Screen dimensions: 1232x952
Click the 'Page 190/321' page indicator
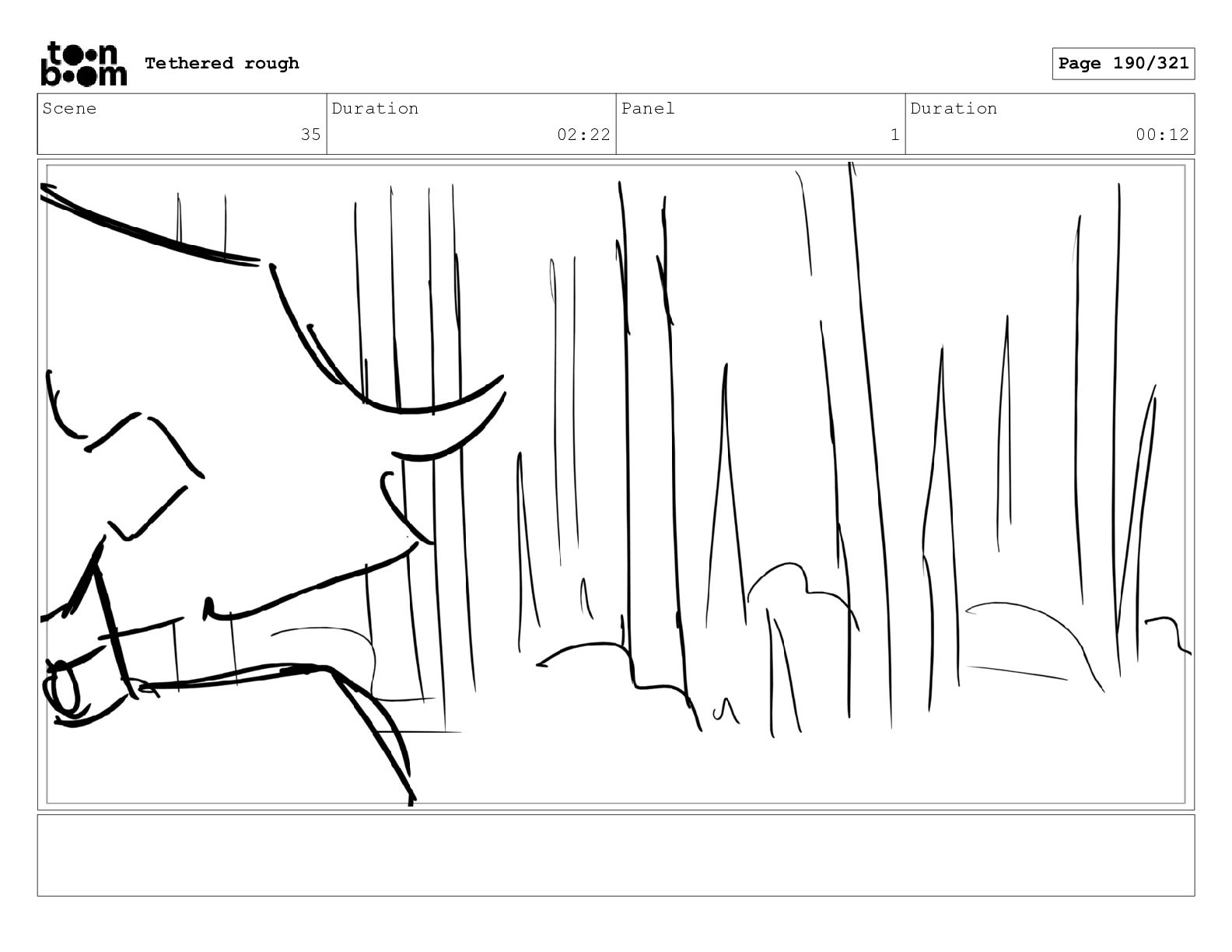1123,64
